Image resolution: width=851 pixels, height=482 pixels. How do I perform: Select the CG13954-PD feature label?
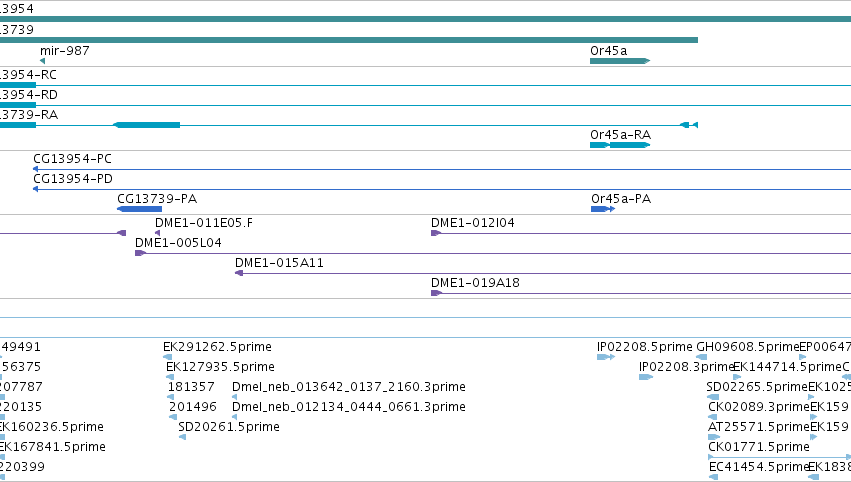pyautogui.click(x=73, y=179)
